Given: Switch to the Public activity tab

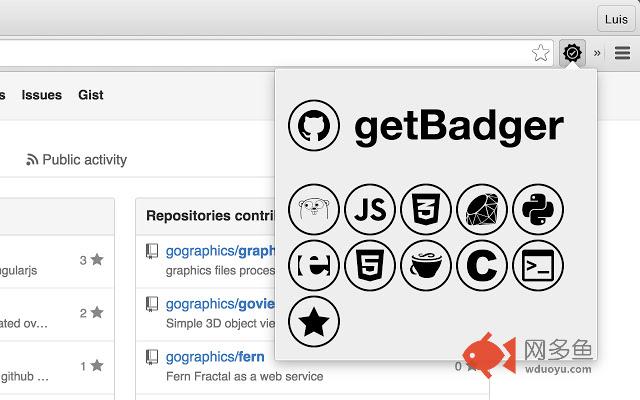Looking at the screenshot, I should click(x=77, y=159).
